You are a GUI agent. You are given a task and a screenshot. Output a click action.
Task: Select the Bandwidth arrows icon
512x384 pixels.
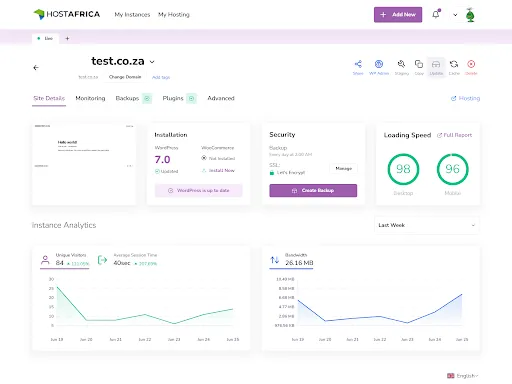(274, 260)
